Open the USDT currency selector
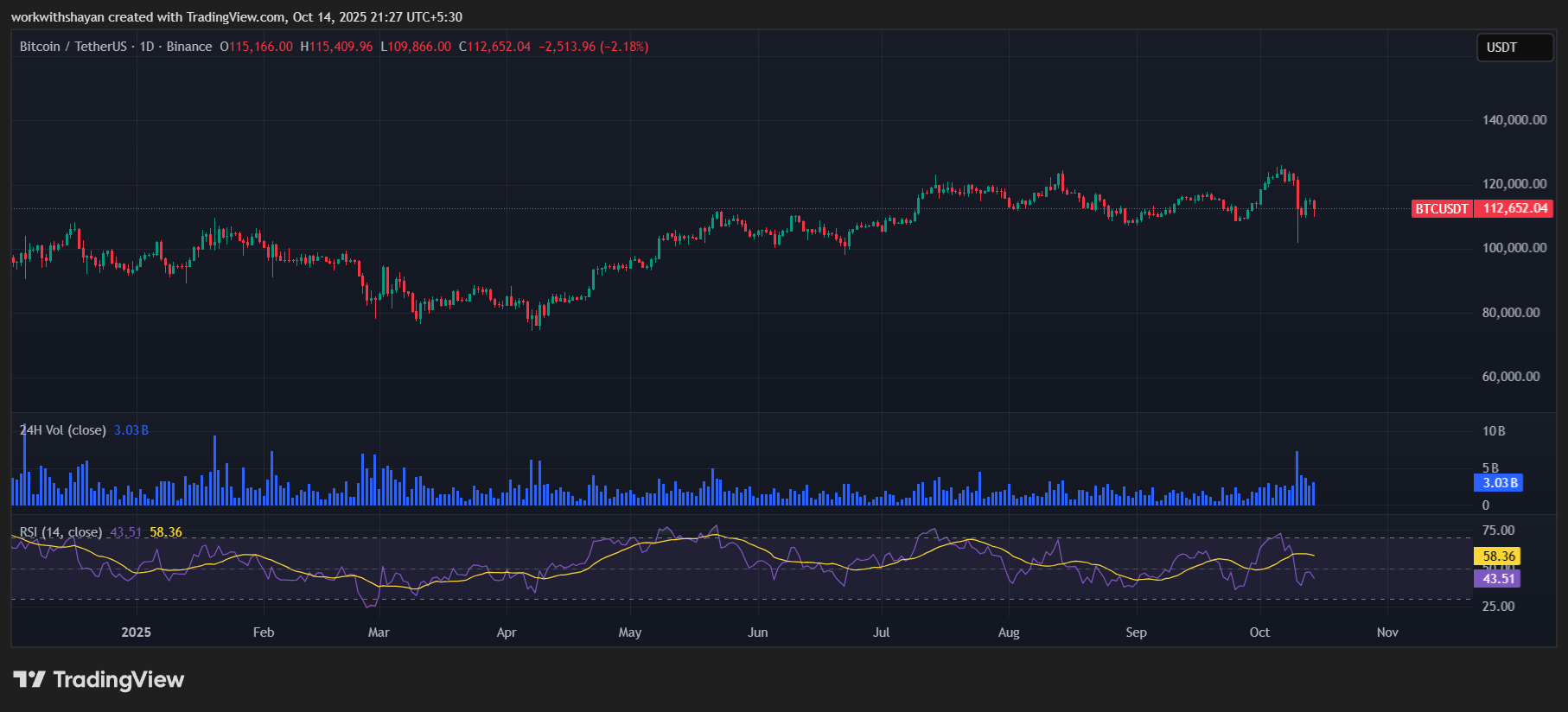Image resolution: width=1568 pixels, height=712 pixels. point(1514,48)
